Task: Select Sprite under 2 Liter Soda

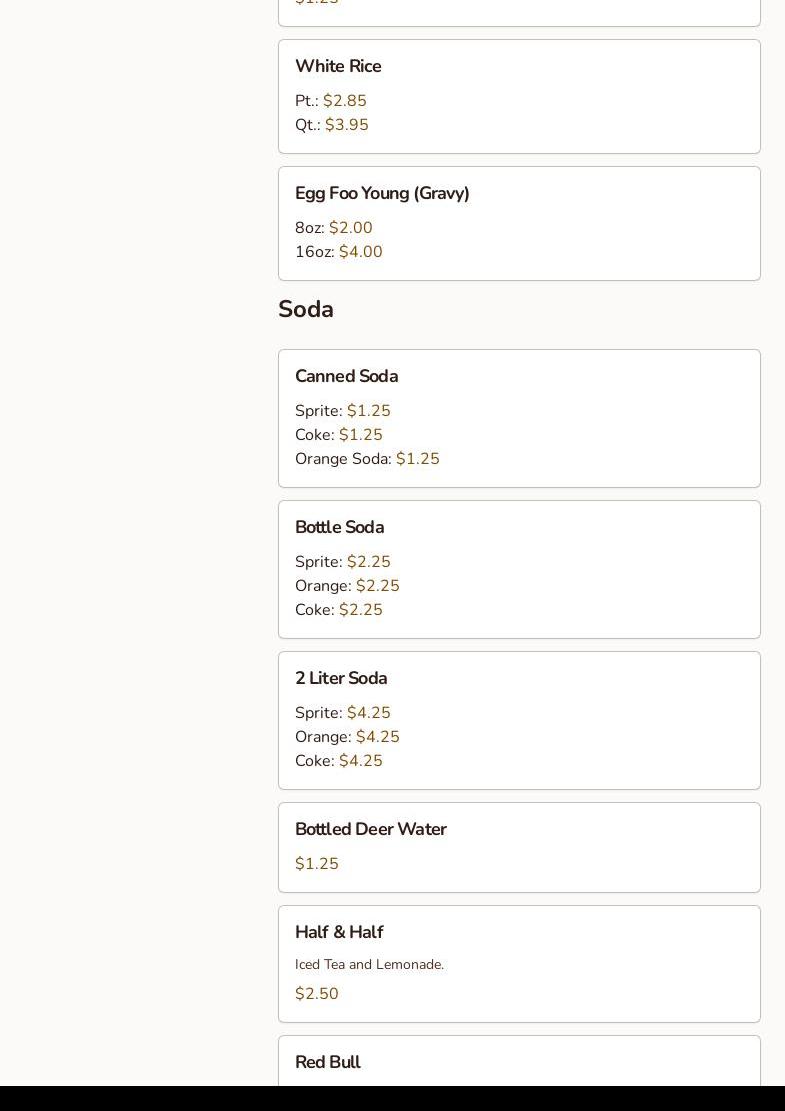Action: pos(343,713)
